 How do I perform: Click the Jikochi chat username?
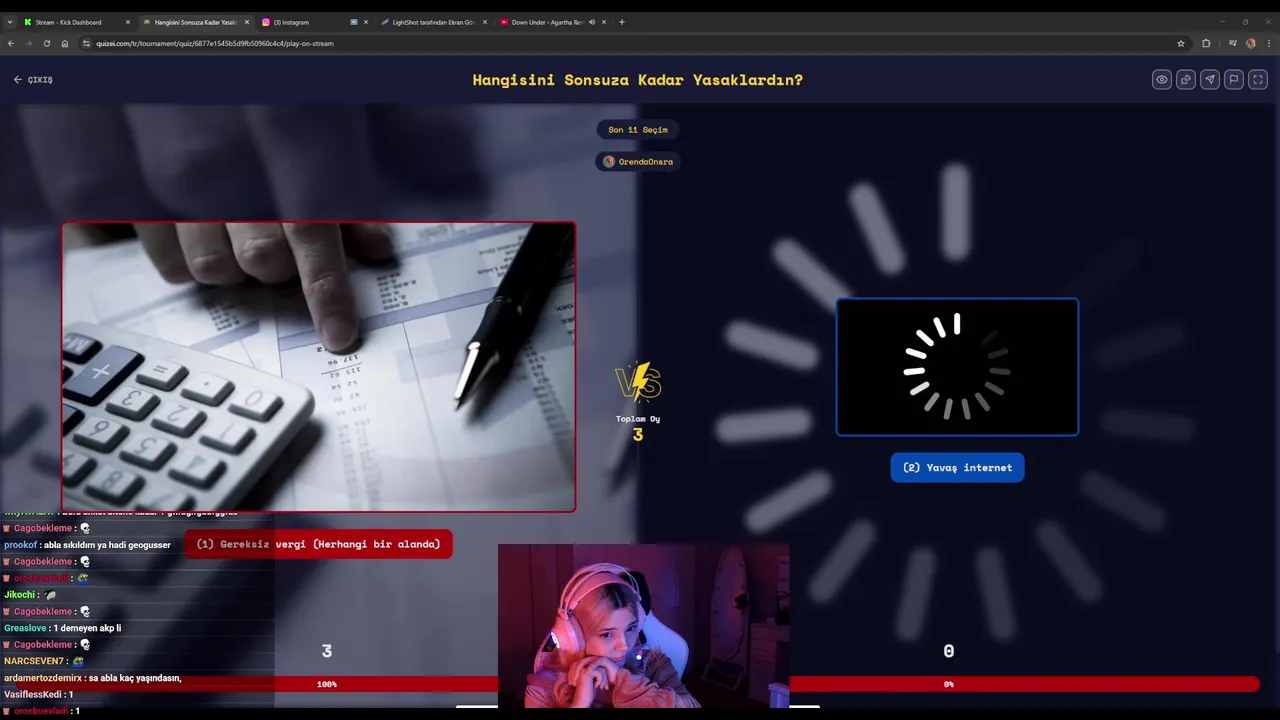point(20,595)
